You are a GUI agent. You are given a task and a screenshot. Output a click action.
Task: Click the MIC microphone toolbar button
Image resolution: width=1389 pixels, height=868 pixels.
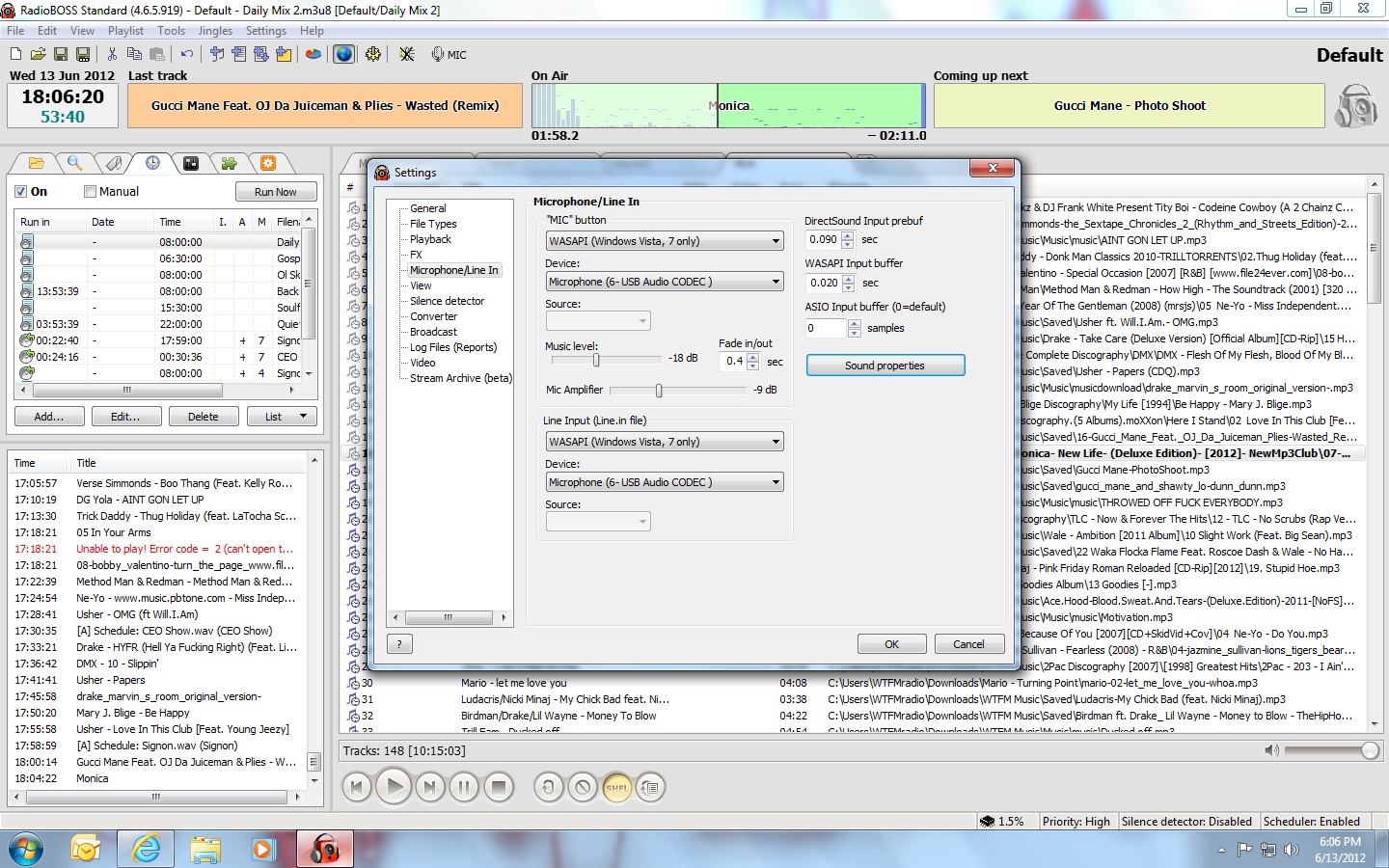click(x=449, y=55)
